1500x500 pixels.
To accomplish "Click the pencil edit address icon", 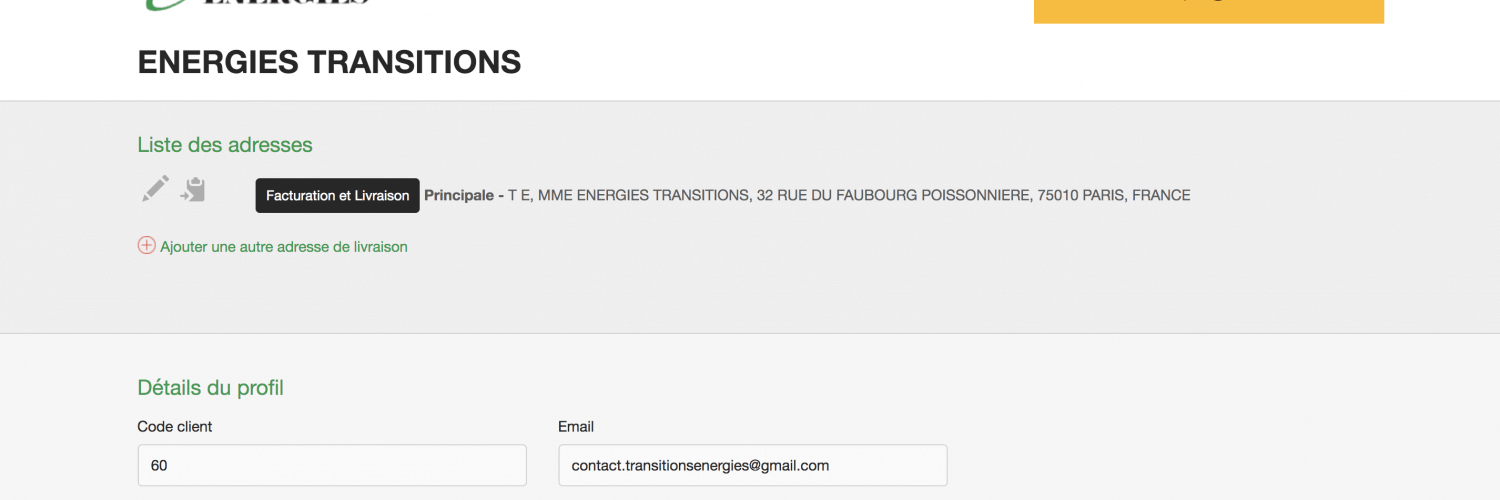I will pyautogui.click(x=155, y=188).
